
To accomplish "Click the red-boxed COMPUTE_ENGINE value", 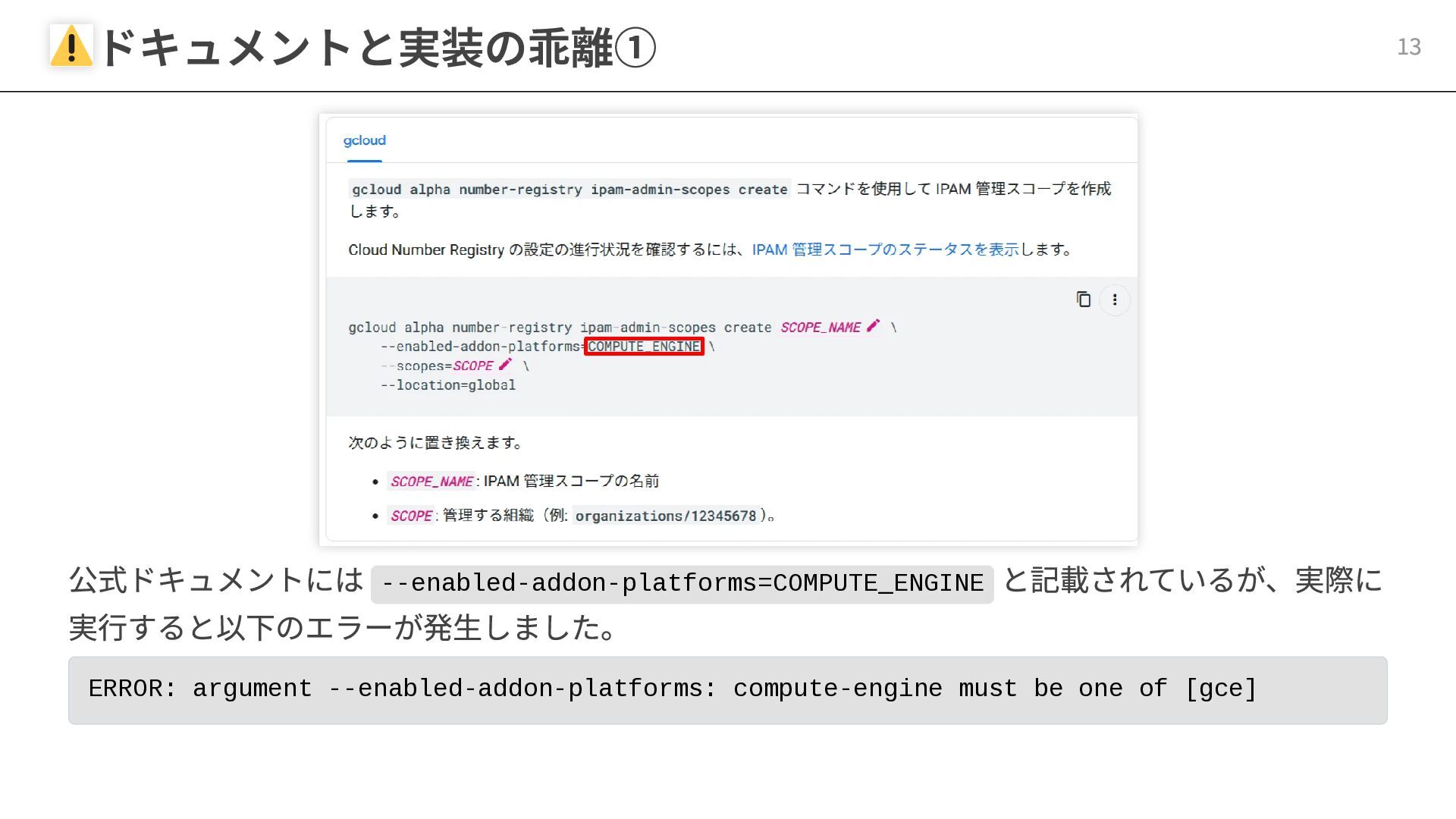I will 644,347.
